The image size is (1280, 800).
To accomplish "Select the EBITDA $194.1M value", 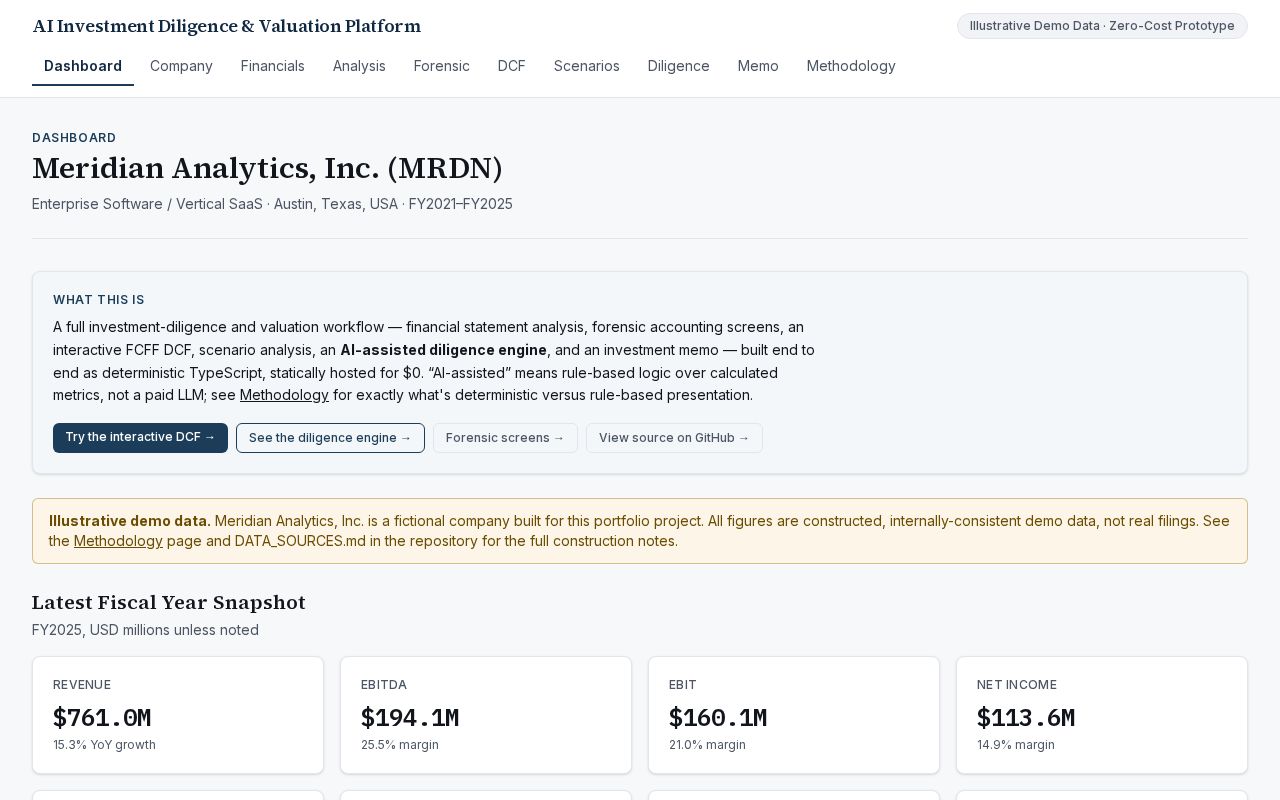I will point(410,718).
